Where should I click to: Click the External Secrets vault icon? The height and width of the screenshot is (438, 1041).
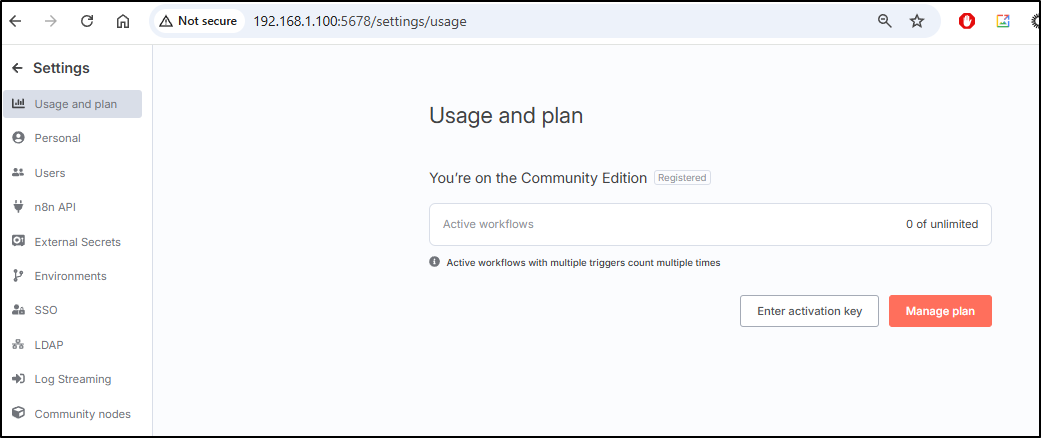19,242
